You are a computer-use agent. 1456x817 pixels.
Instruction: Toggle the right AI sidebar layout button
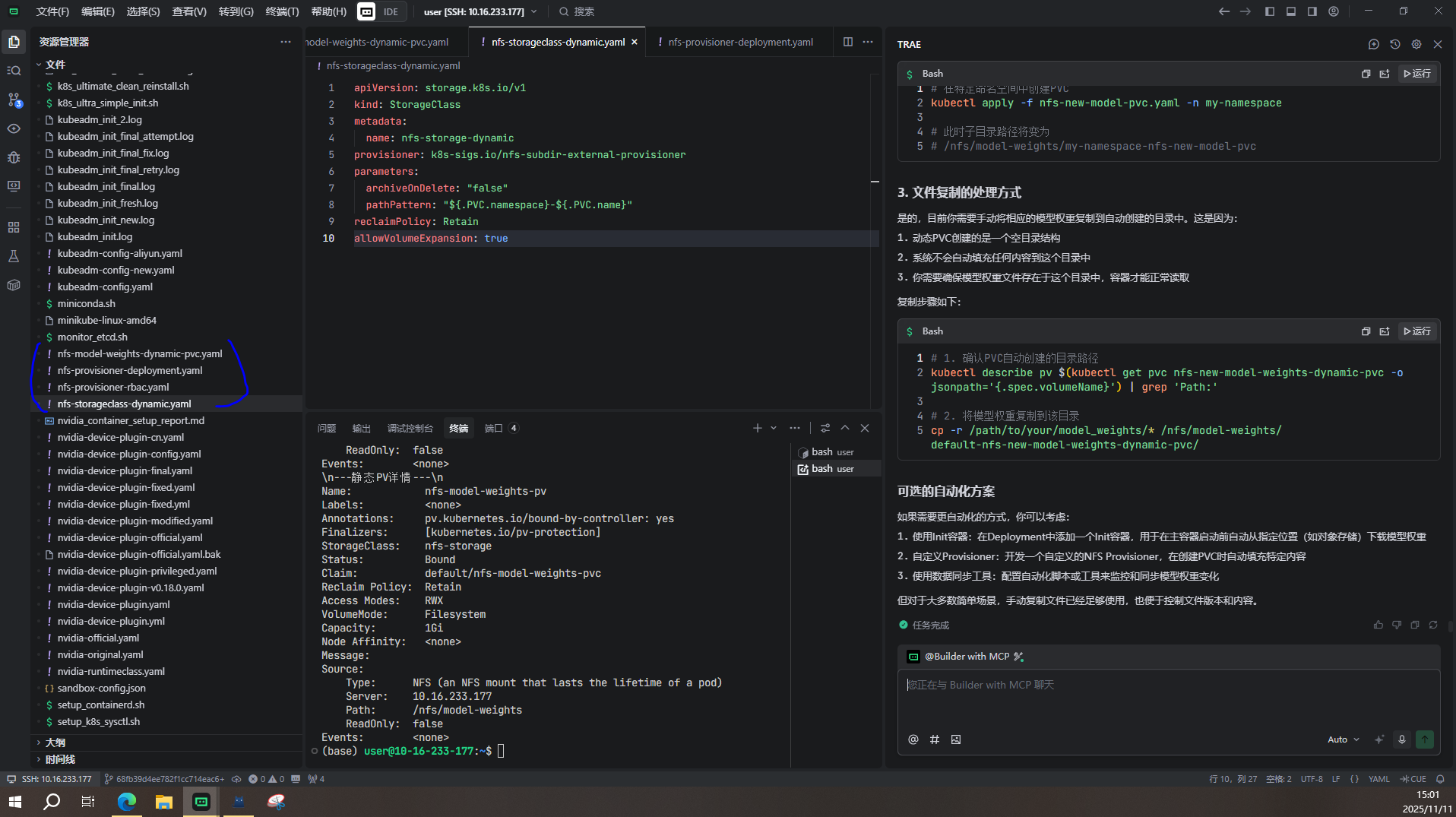1312,11
